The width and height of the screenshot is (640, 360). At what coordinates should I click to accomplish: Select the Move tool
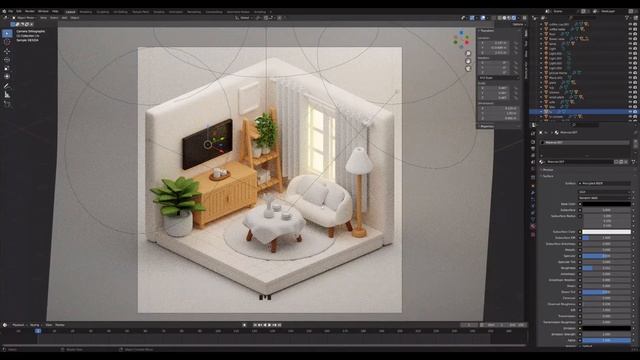point(7,51)
